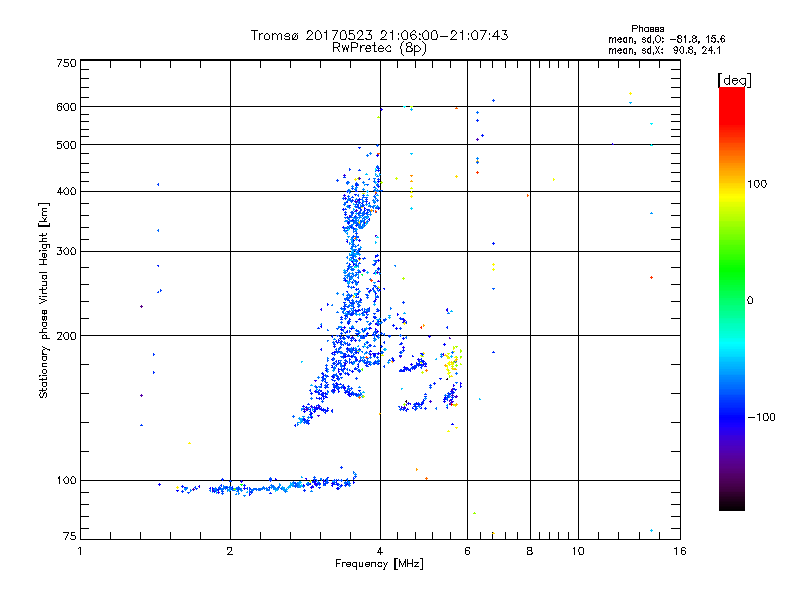Select the 'RwPretec (8p)' subtitle
This screenshot has height=600, width=800.
click(x=379, y=48)
